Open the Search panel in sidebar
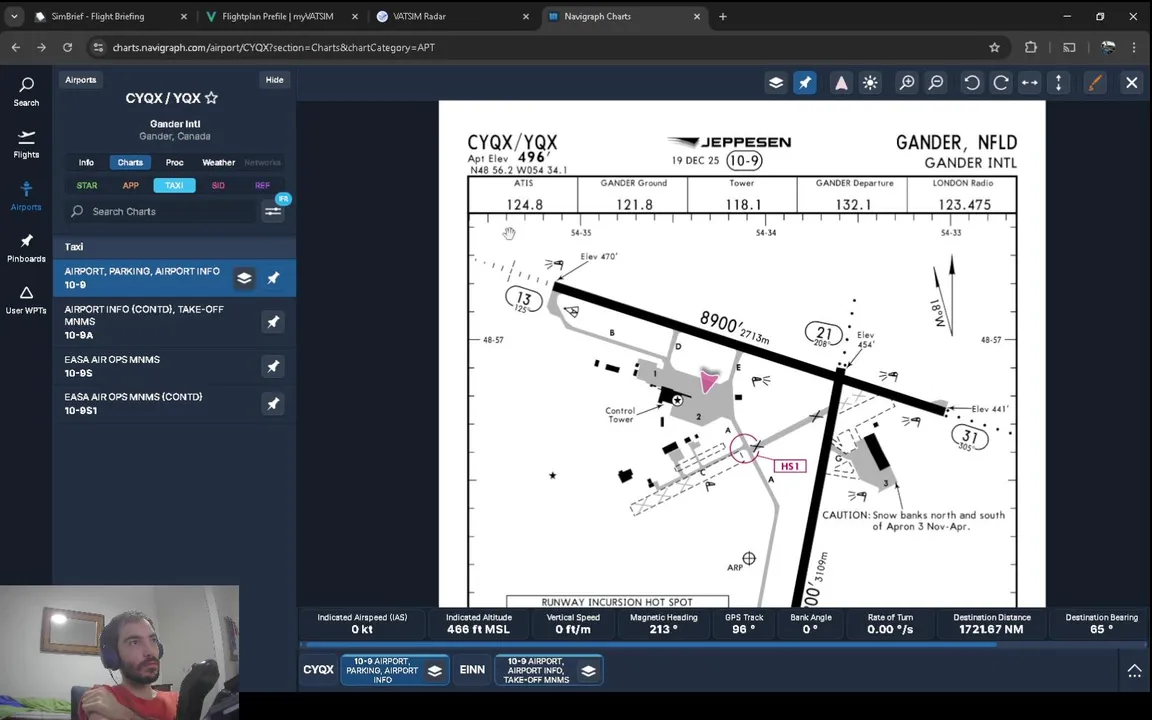 click(26, 93)
